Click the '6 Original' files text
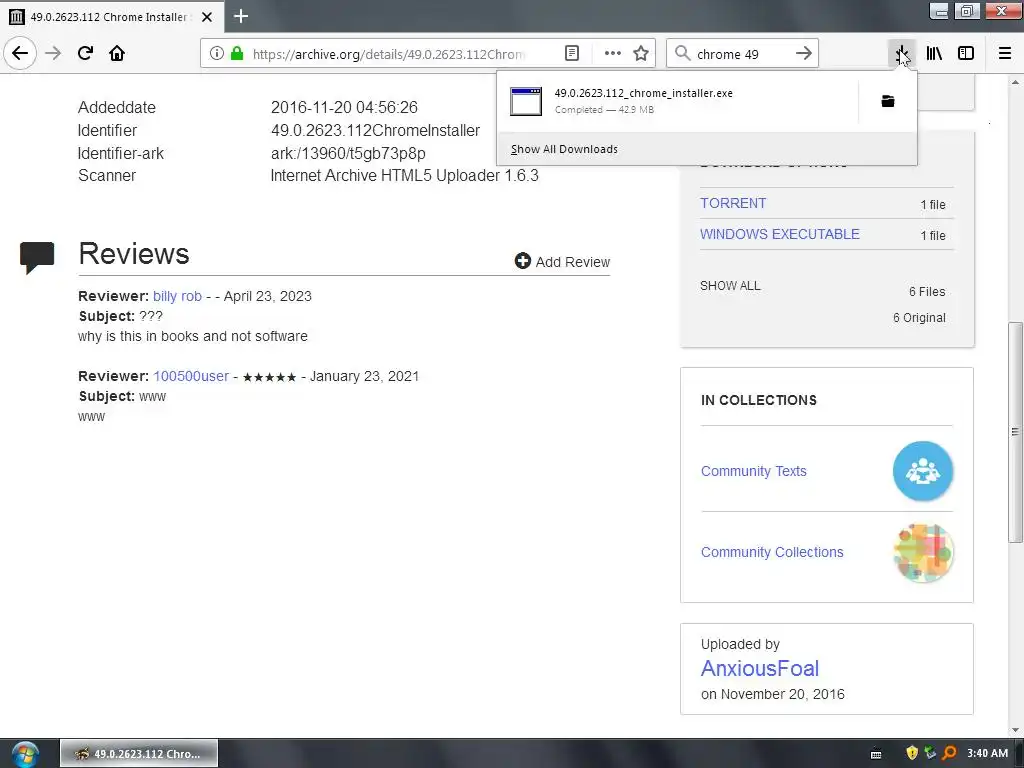Screen dimensions: 1024x768 click(x=919, y=317)
